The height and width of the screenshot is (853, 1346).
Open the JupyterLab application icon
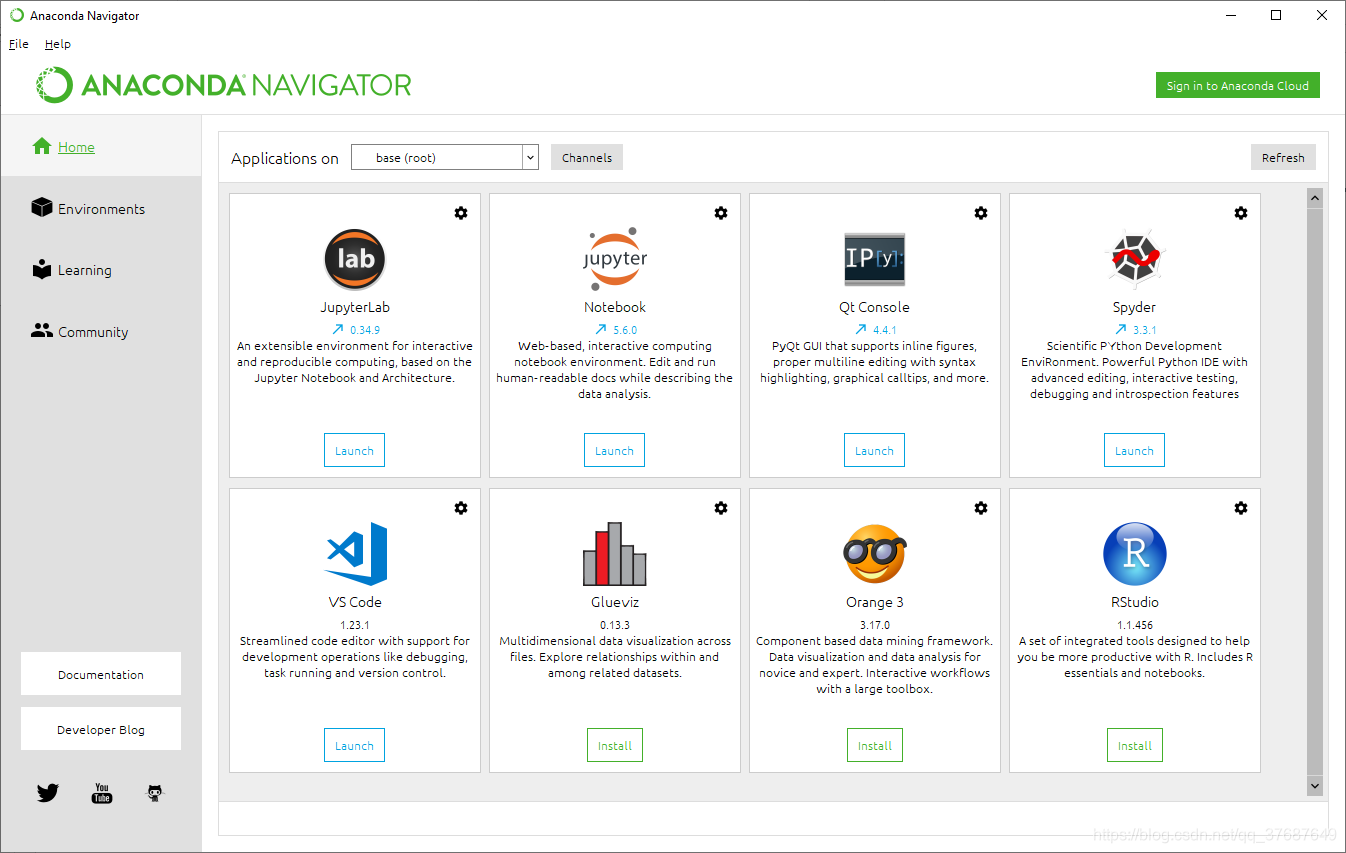point(354,259)
